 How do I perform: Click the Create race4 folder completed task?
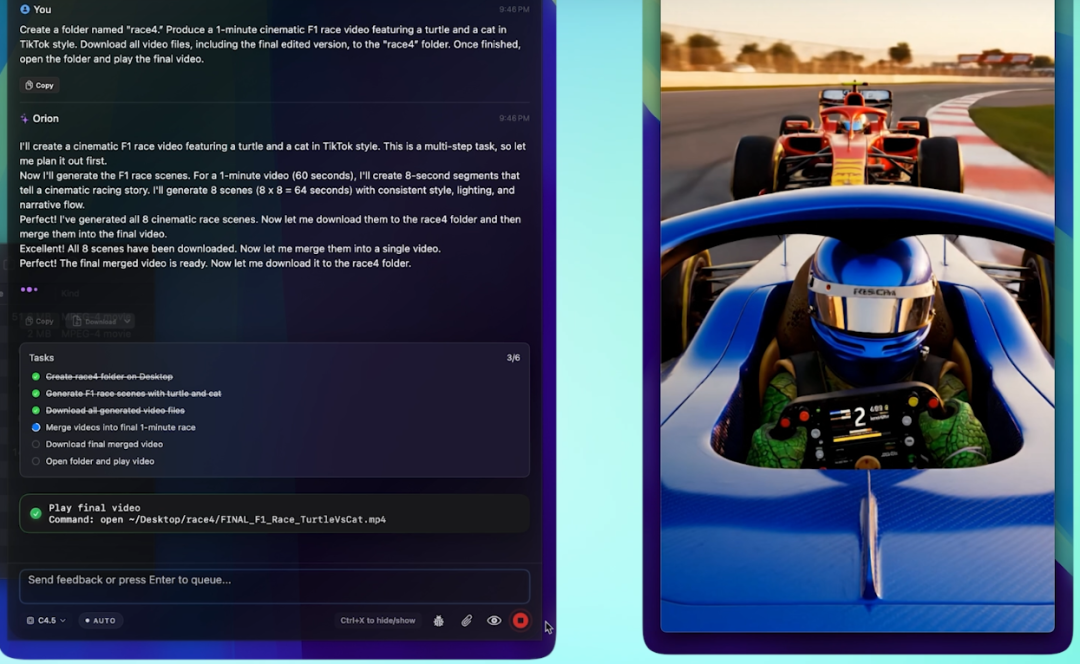109,376
